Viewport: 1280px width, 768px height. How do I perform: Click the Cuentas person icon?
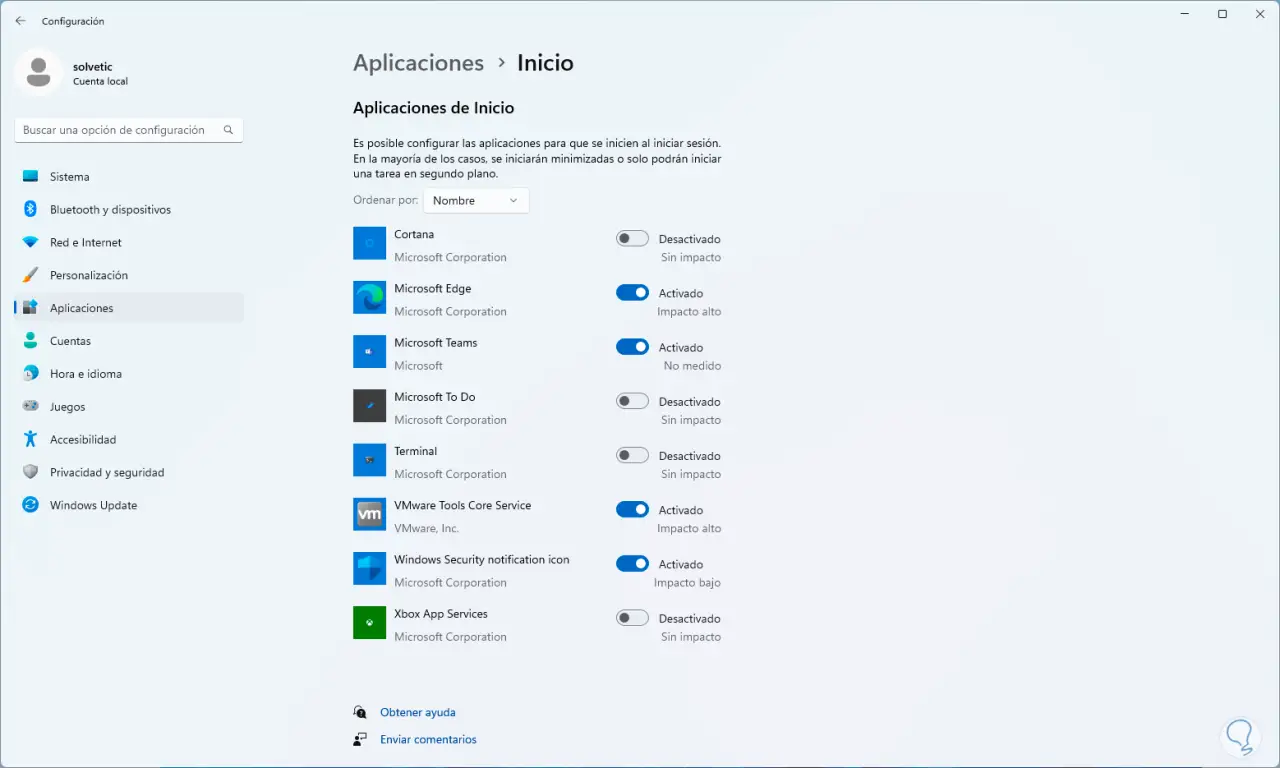pyautogui.click(x=30, y=341)
